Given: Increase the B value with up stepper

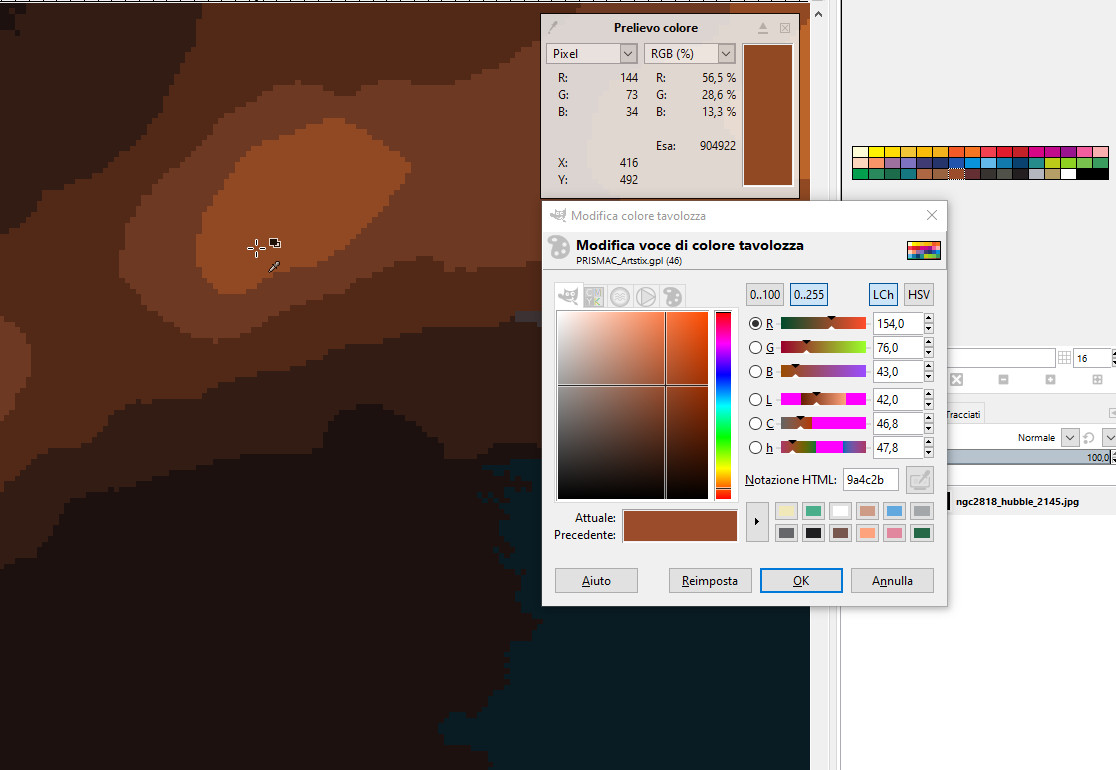Looking at the screenshot, I should click(x=928, y=366).
